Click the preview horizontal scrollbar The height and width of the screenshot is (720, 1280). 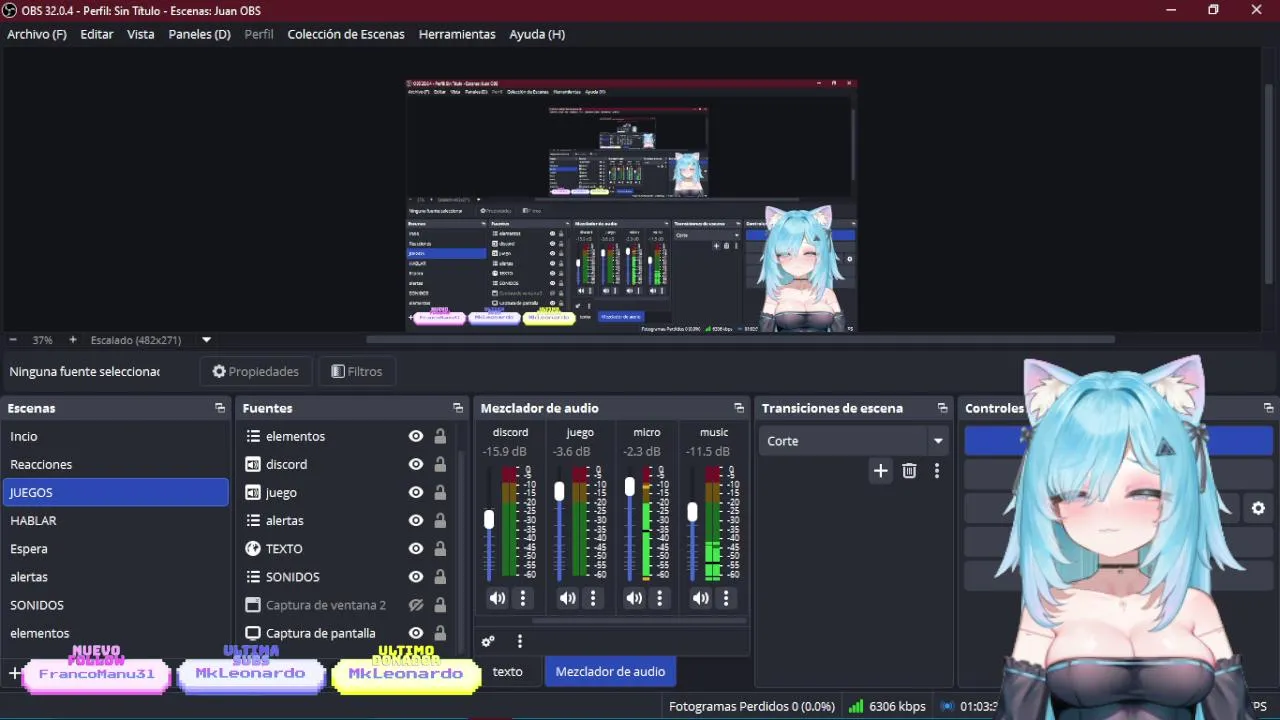[740, 339]
